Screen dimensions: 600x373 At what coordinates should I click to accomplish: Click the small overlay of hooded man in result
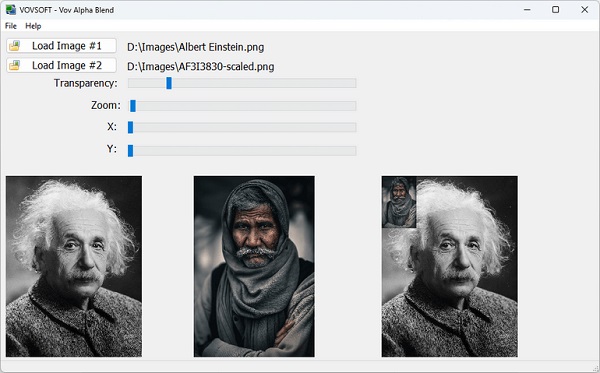coord(399,202)
